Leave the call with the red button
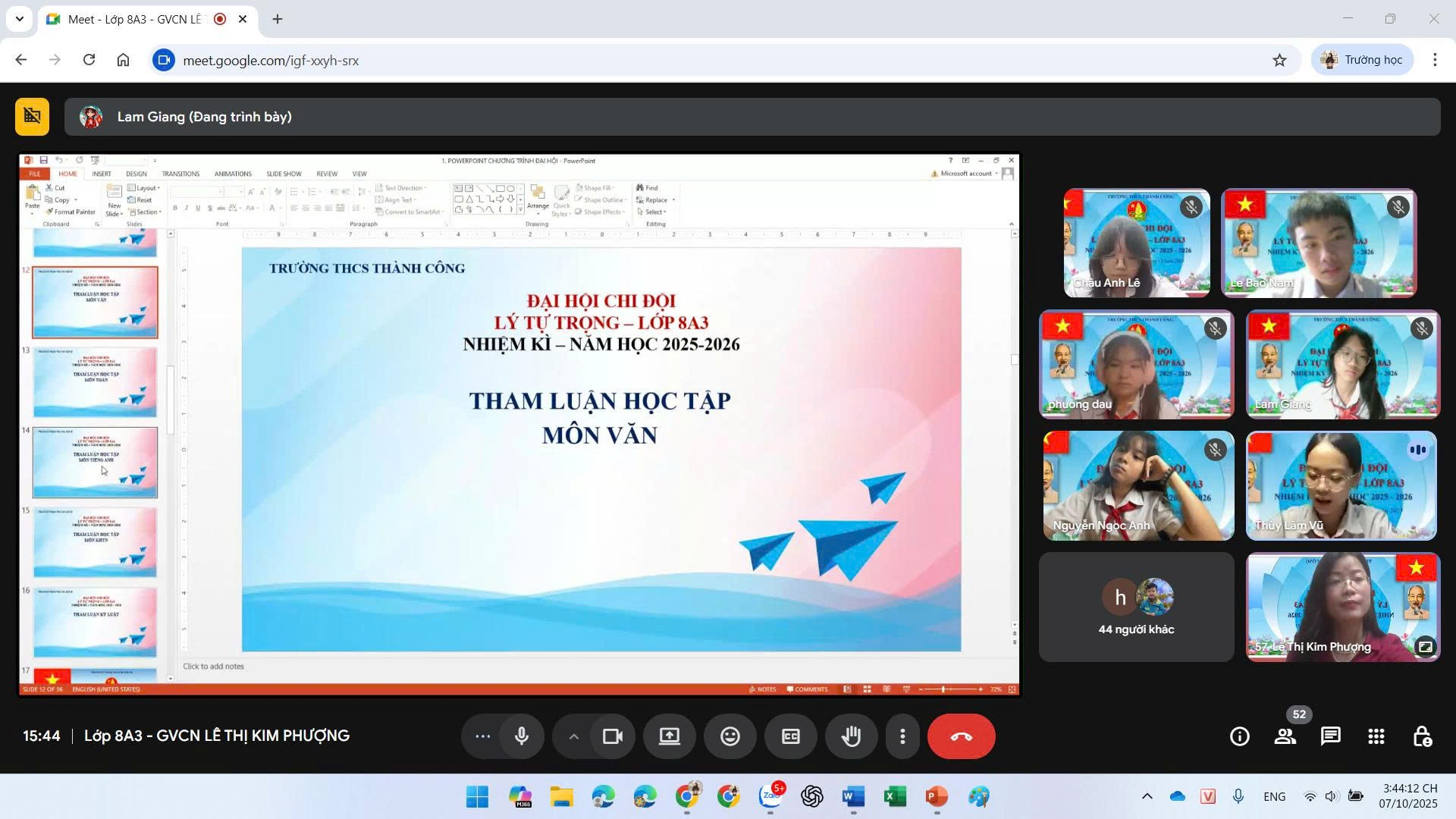The height and width of the screenshot is (819, 1456). click(x=961, y=736)
